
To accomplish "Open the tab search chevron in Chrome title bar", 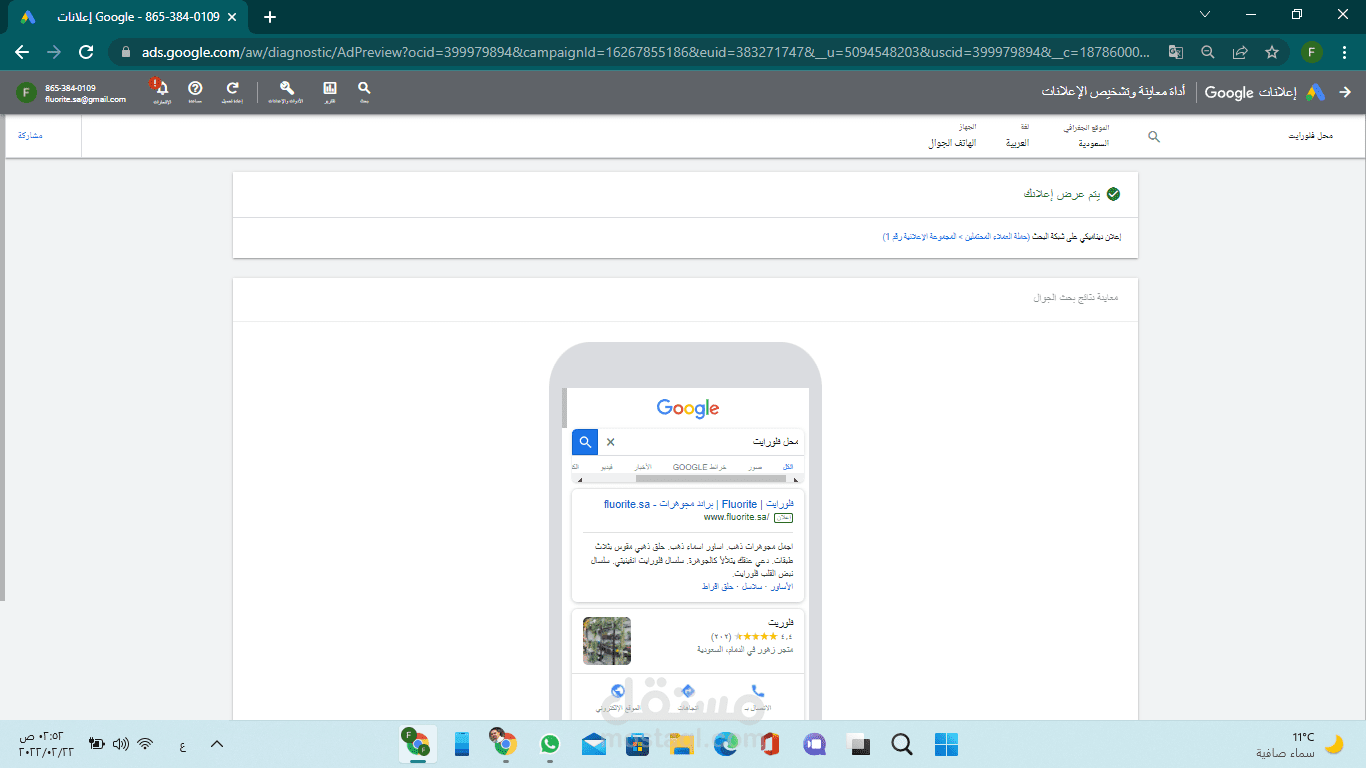I will [x=1204, y=15].
